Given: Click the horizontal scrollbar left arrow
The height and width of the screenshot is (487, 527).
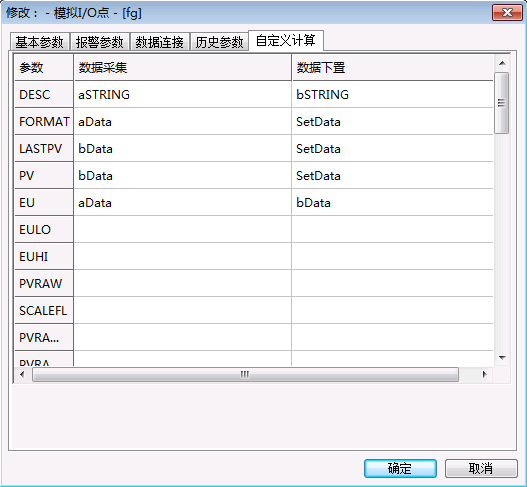Looking at the screenshot, I should (x=22, y=374).
